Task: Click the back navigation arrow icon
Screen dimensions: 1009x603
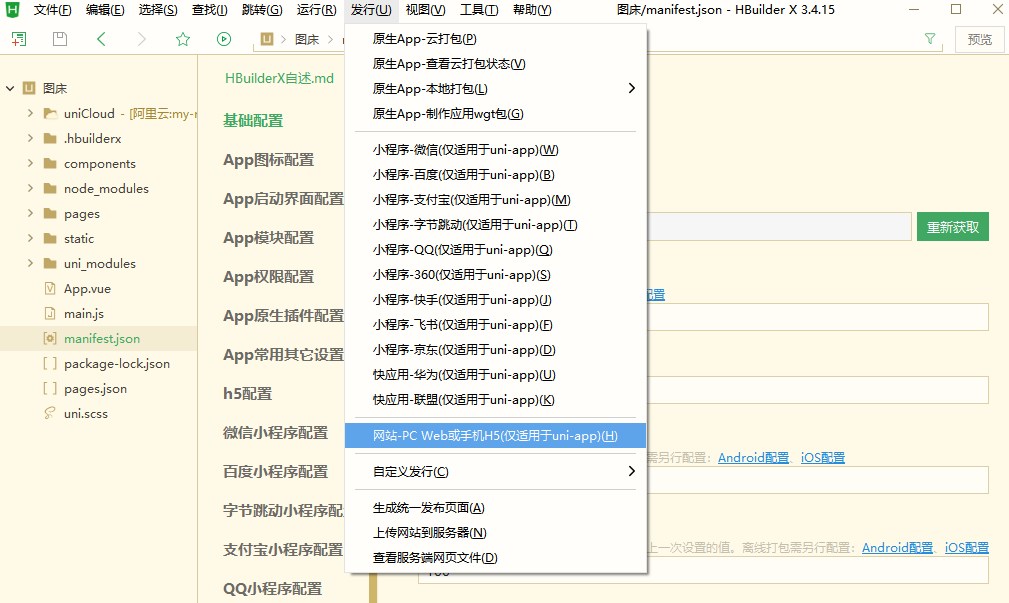Action: pos(101,39)
